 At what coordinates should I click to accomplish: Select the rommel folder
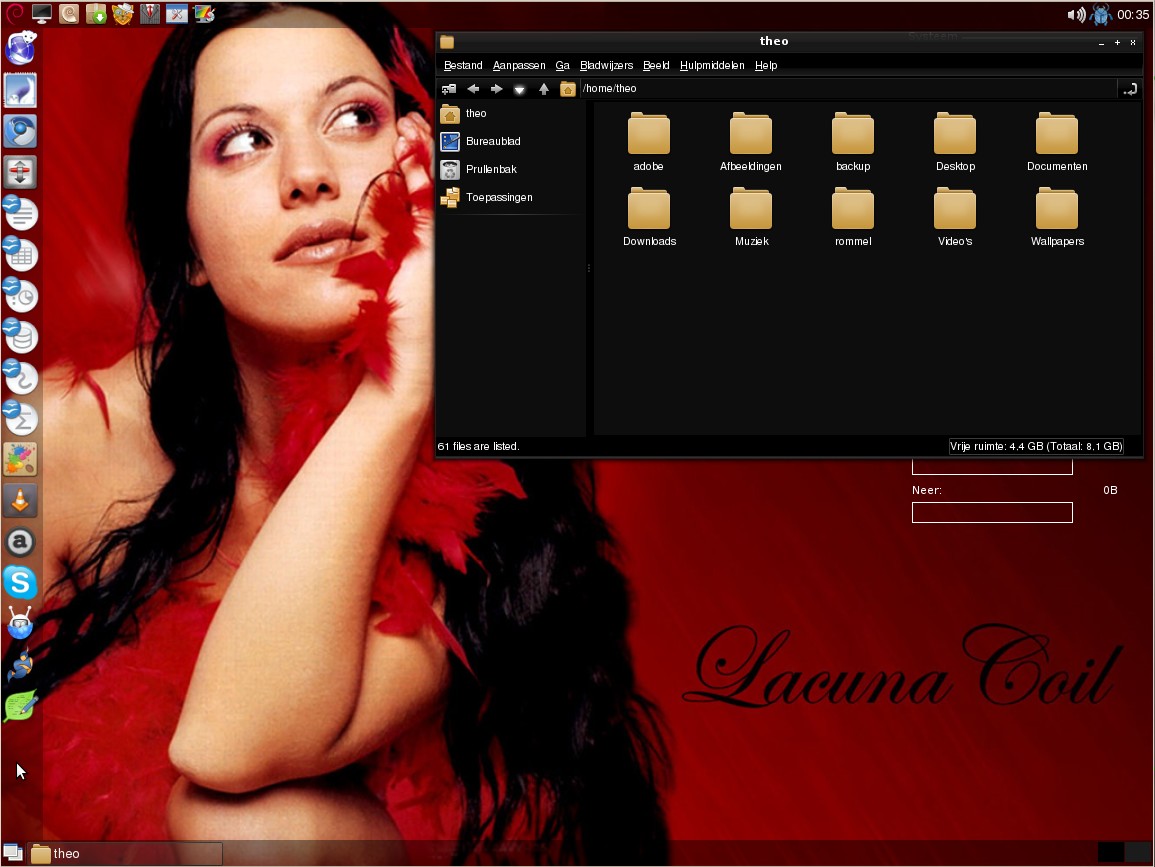pos(853,217)
